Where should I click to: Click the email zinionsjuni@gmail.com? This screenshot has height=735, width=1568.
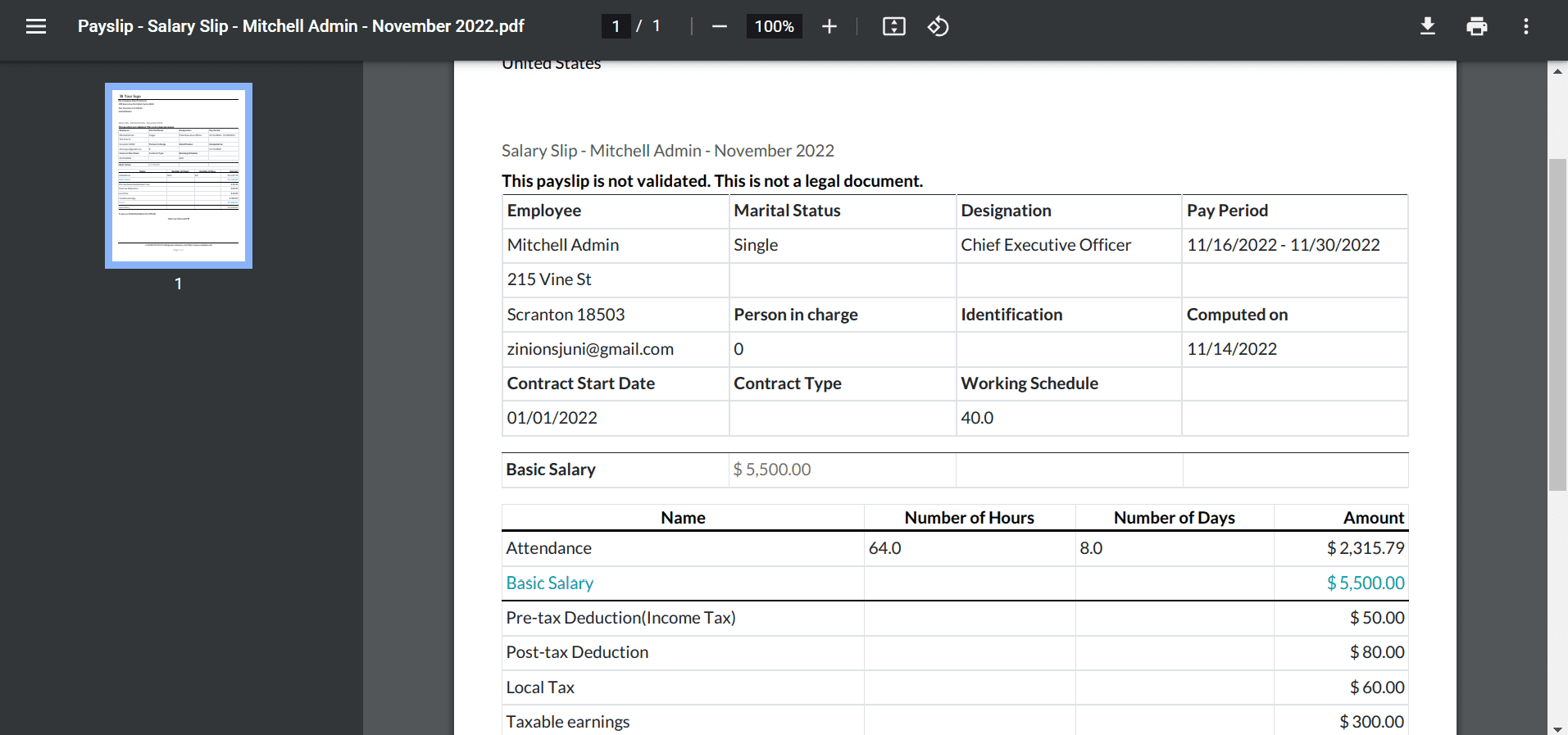(590, 349)
